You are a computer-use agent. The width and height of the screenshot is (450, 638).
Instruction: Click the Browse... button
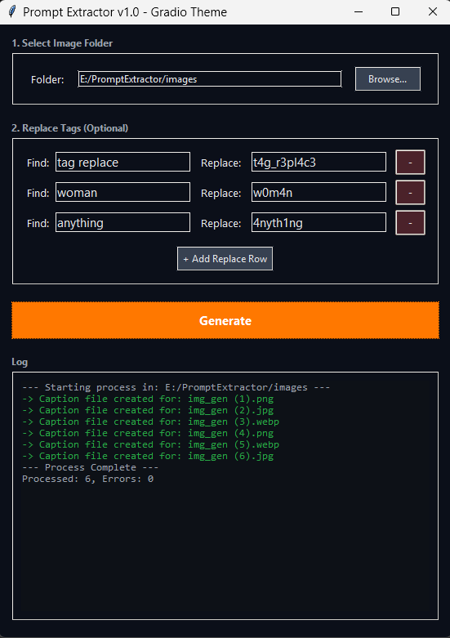[x=388, y=79]
